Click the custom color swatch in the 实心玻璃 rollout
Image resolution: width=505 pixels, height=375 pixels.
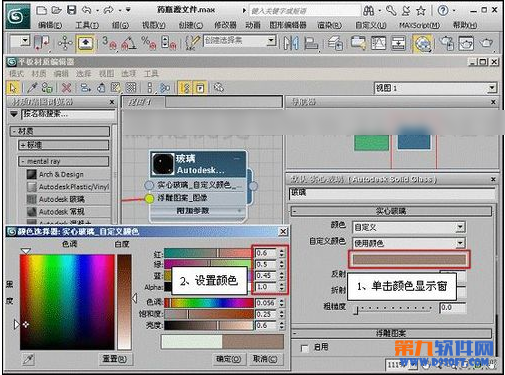409,260
